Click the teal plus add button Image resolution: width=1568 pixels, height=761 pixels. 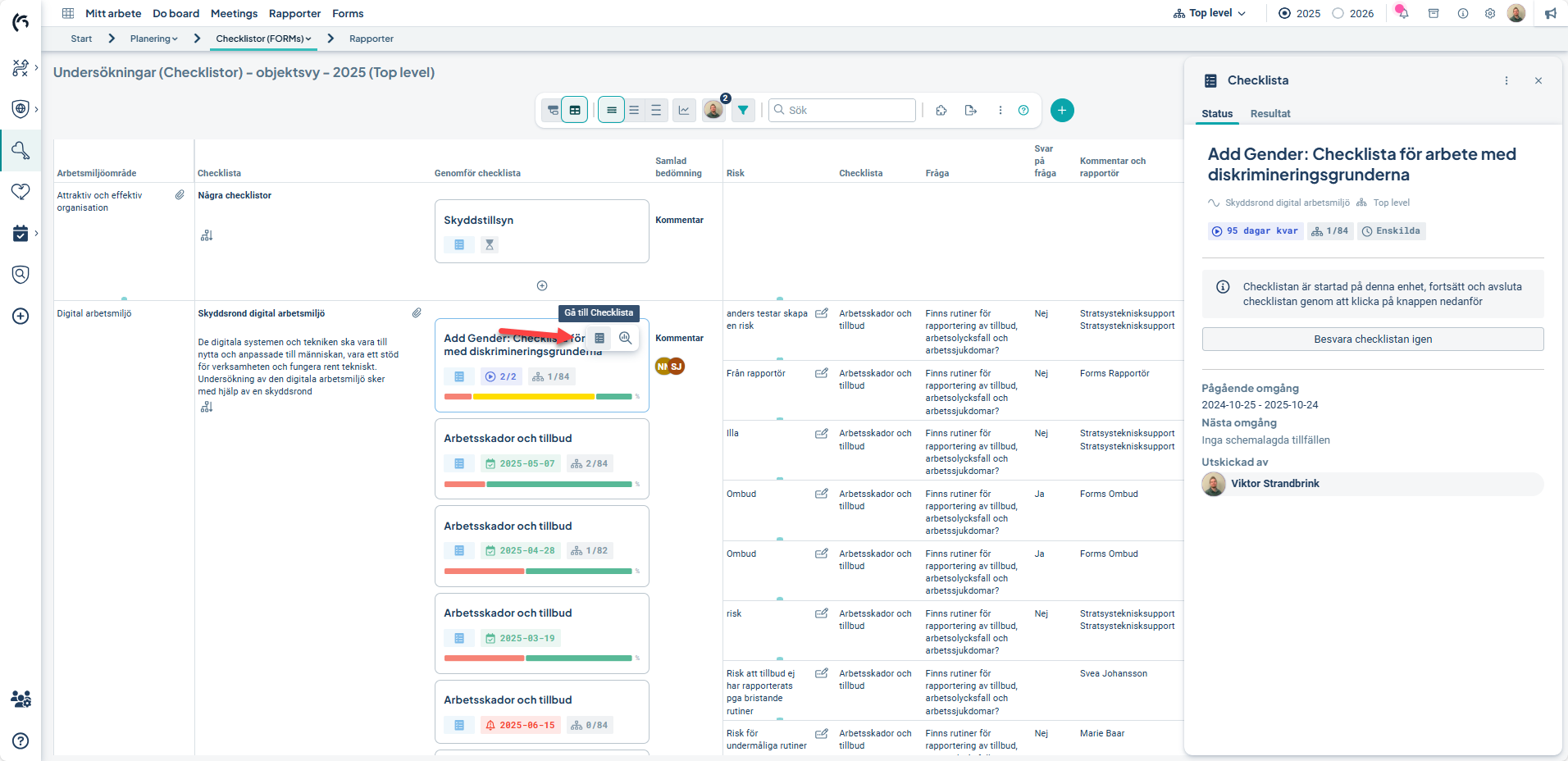1061,110
